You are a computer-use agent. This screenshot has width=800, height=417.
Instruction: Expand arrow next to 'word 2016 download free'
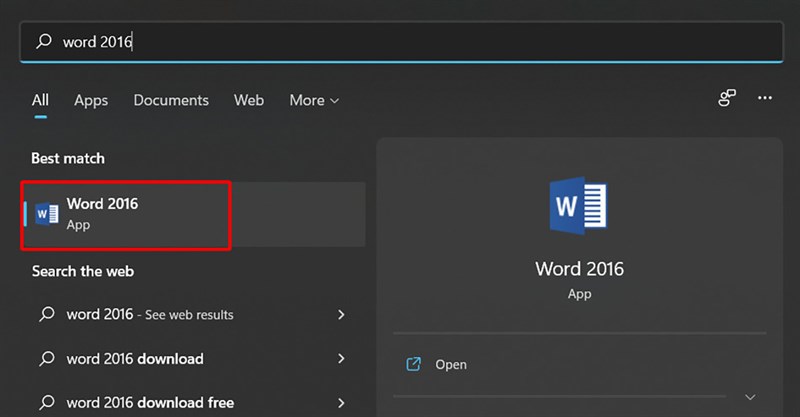[x=341, y=403]
